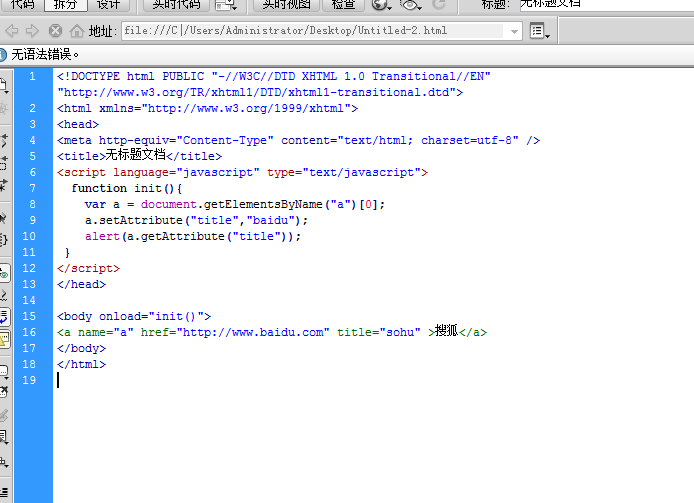Click line number 1 in the gutter
The height and width of the screenshot is (503, 694).
coord(32,76)
